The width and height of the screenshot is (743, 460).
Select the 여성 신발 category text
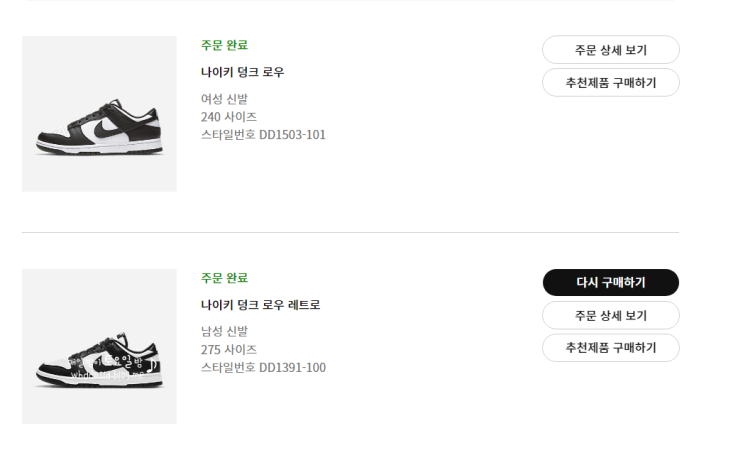(224, 98)
